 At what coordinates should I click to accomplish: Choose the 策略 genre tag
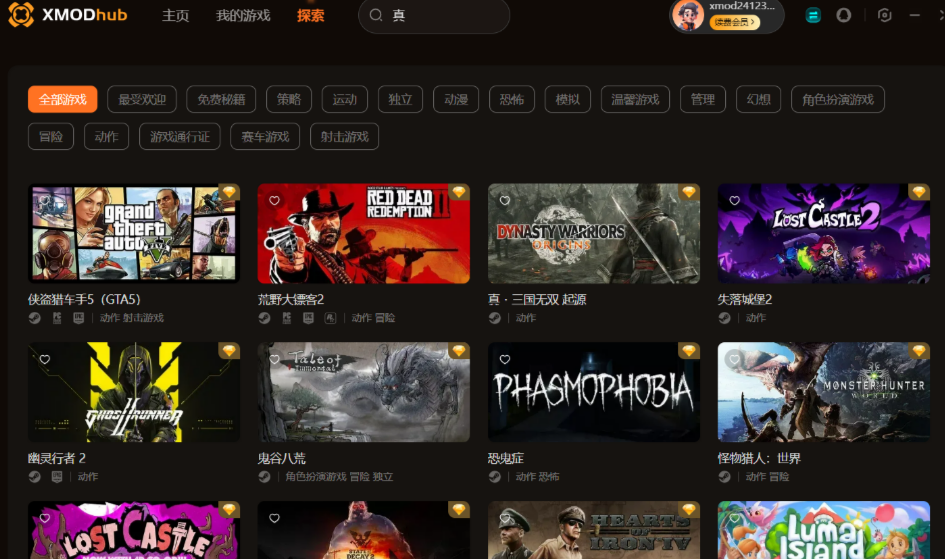[289, 99]
